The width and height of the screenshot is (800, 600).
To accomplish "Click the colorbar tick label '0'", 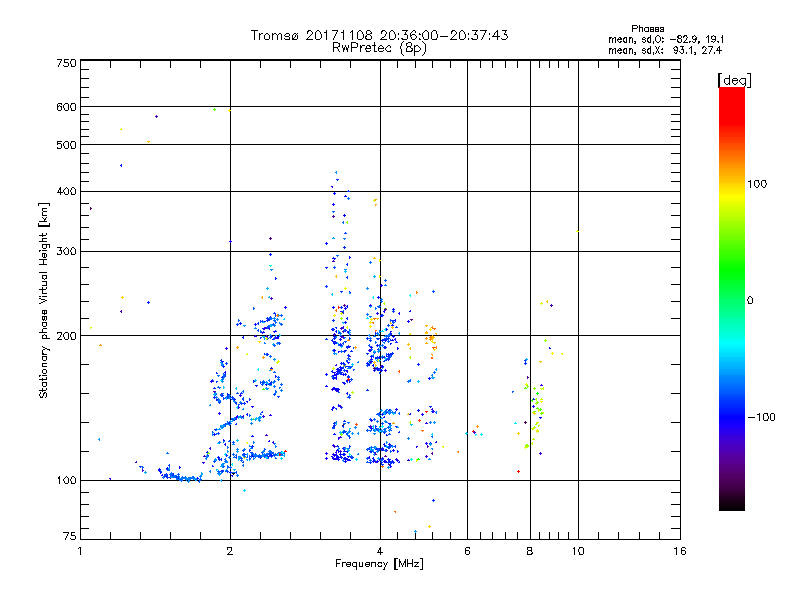I will pyautogui.click(x=750, y=301).
